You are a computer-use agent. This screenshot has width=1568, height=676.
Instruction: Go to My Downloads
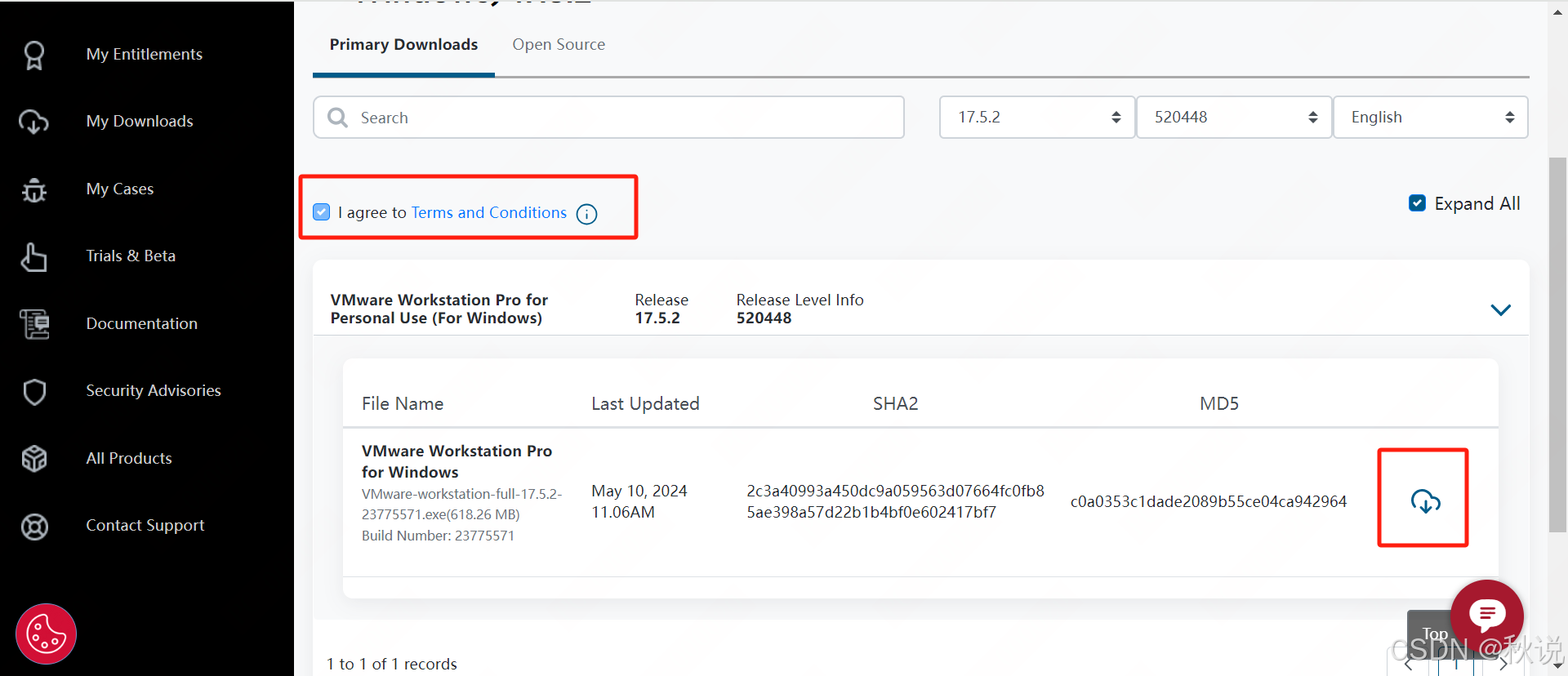(140, 121)
